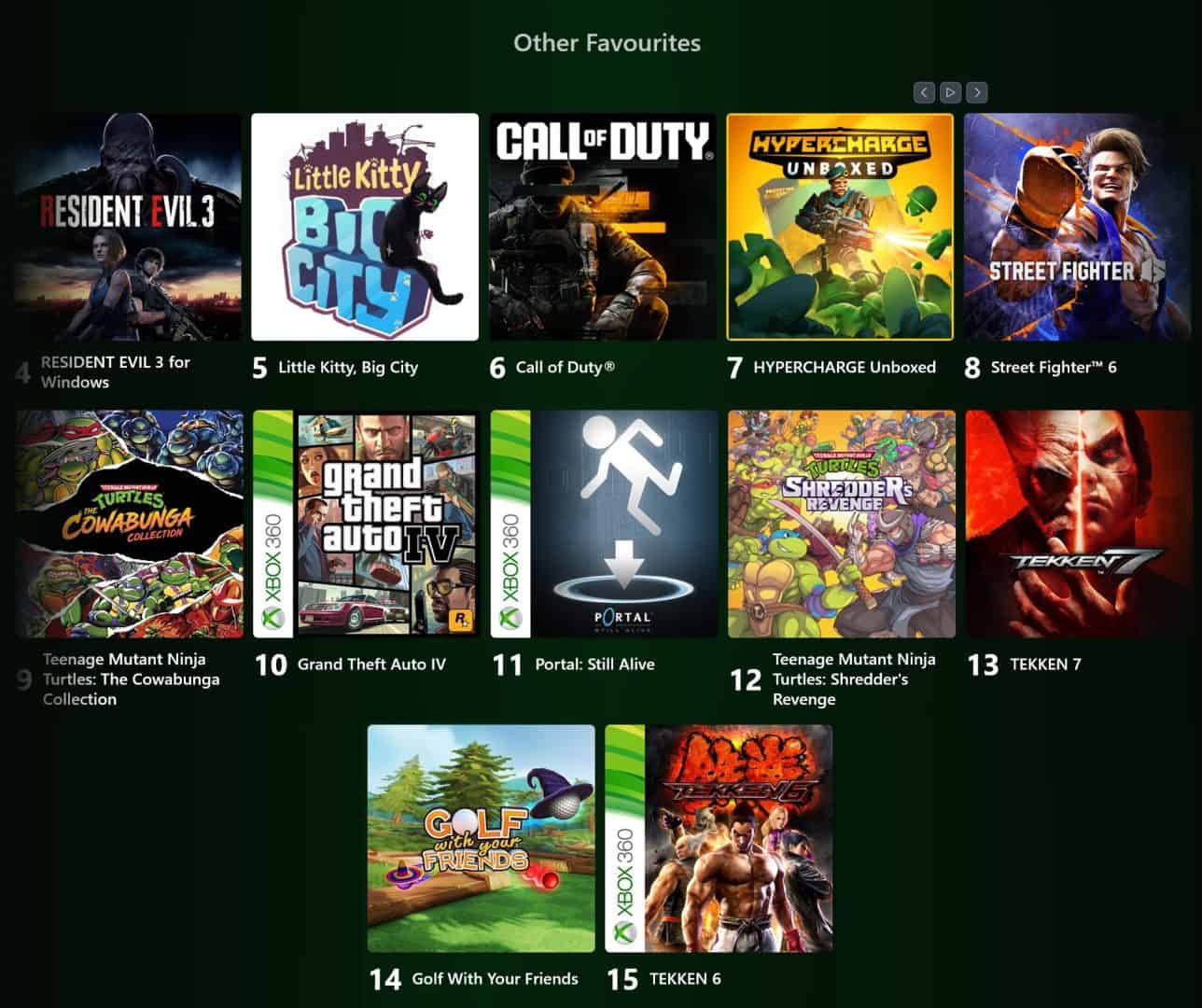
Task: Click the next carousel arrow
Action: click(x=977, y=92)
